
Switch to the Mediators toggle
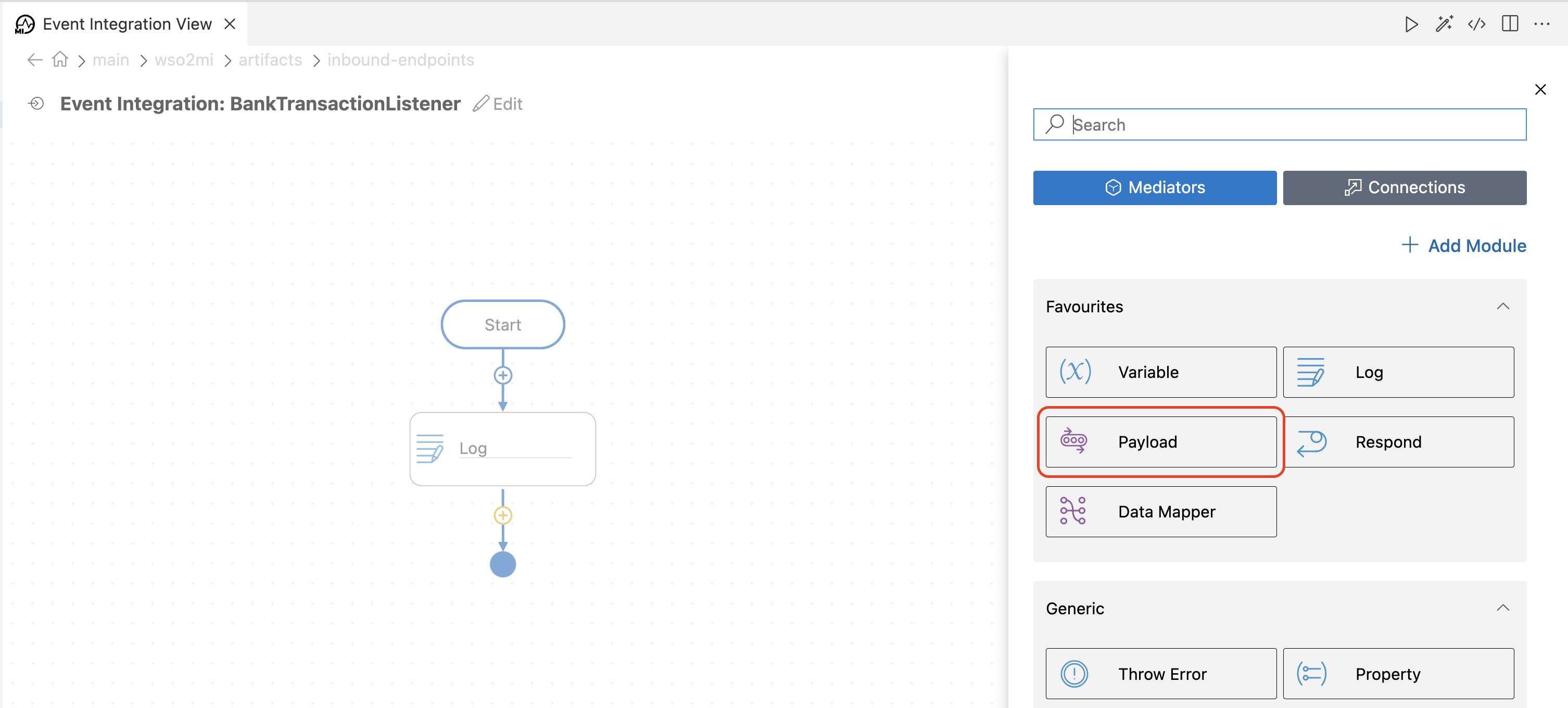click(x=1154, y=187)
